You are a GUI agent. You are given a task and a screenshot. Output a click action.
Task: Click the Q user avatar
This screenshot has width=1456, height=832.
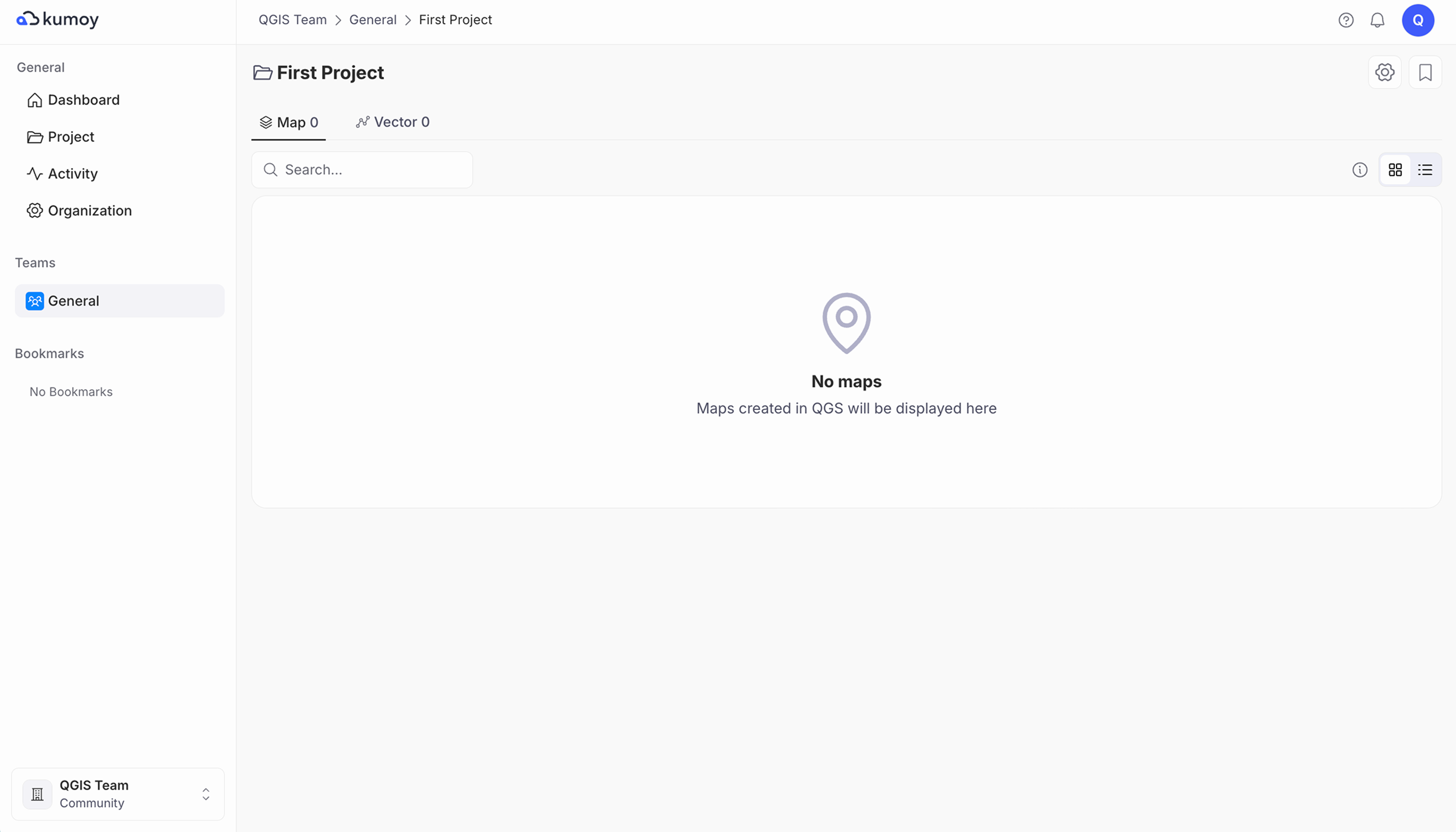[x=1418, y=21]
